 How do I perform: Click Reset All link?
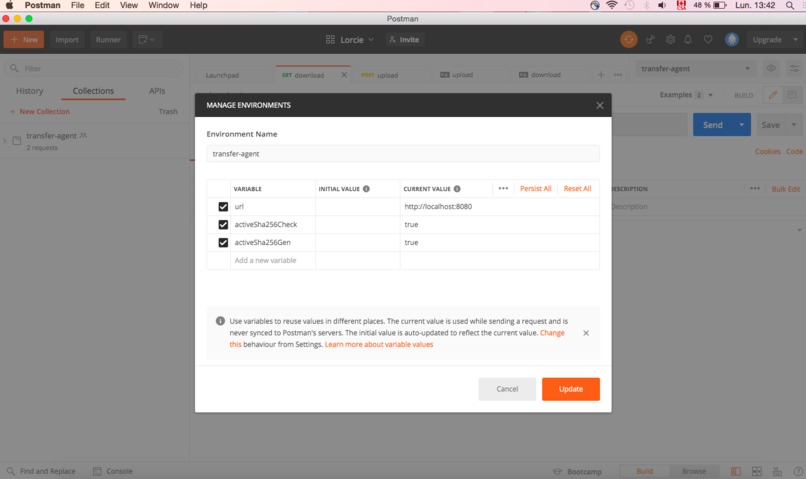point(577,189)
